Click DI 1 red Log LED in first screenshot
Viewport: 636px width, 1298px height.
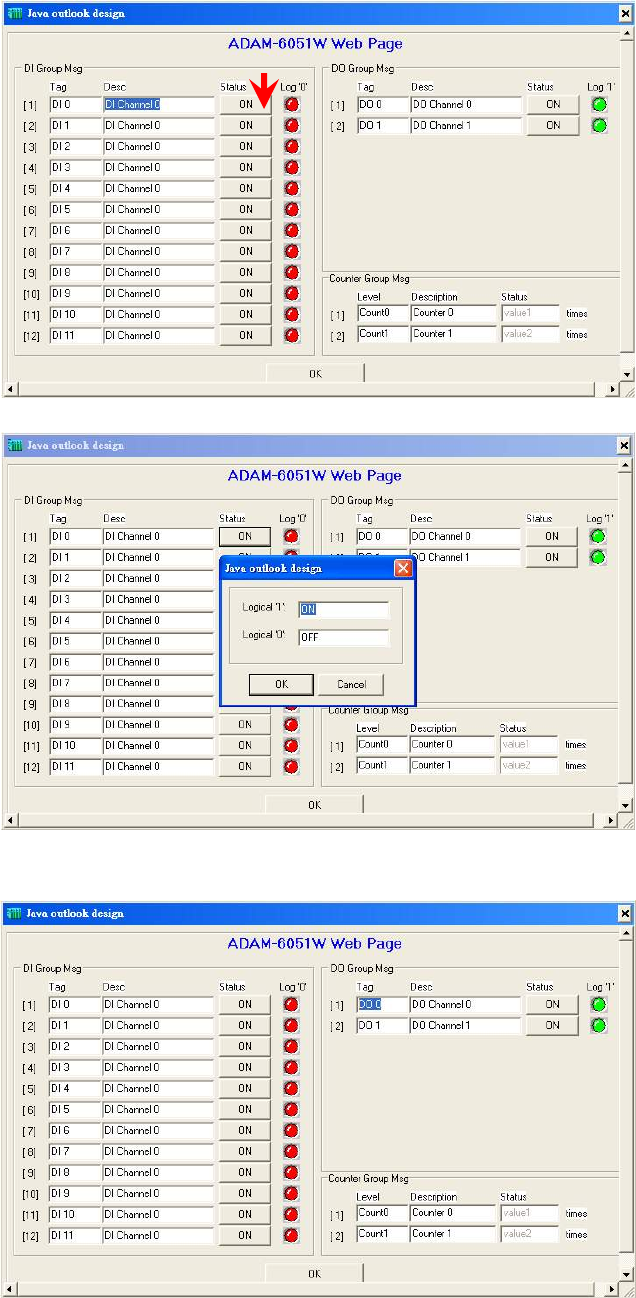[x=292, y=125]
